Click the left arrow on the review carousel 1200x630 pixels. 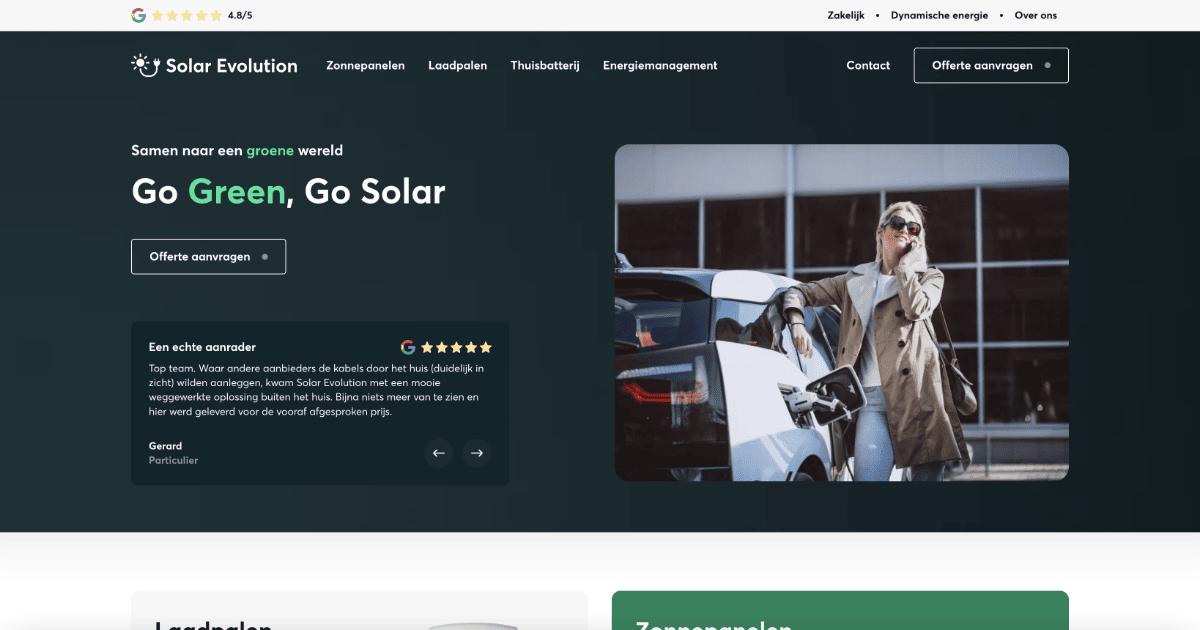click(439, 453)
